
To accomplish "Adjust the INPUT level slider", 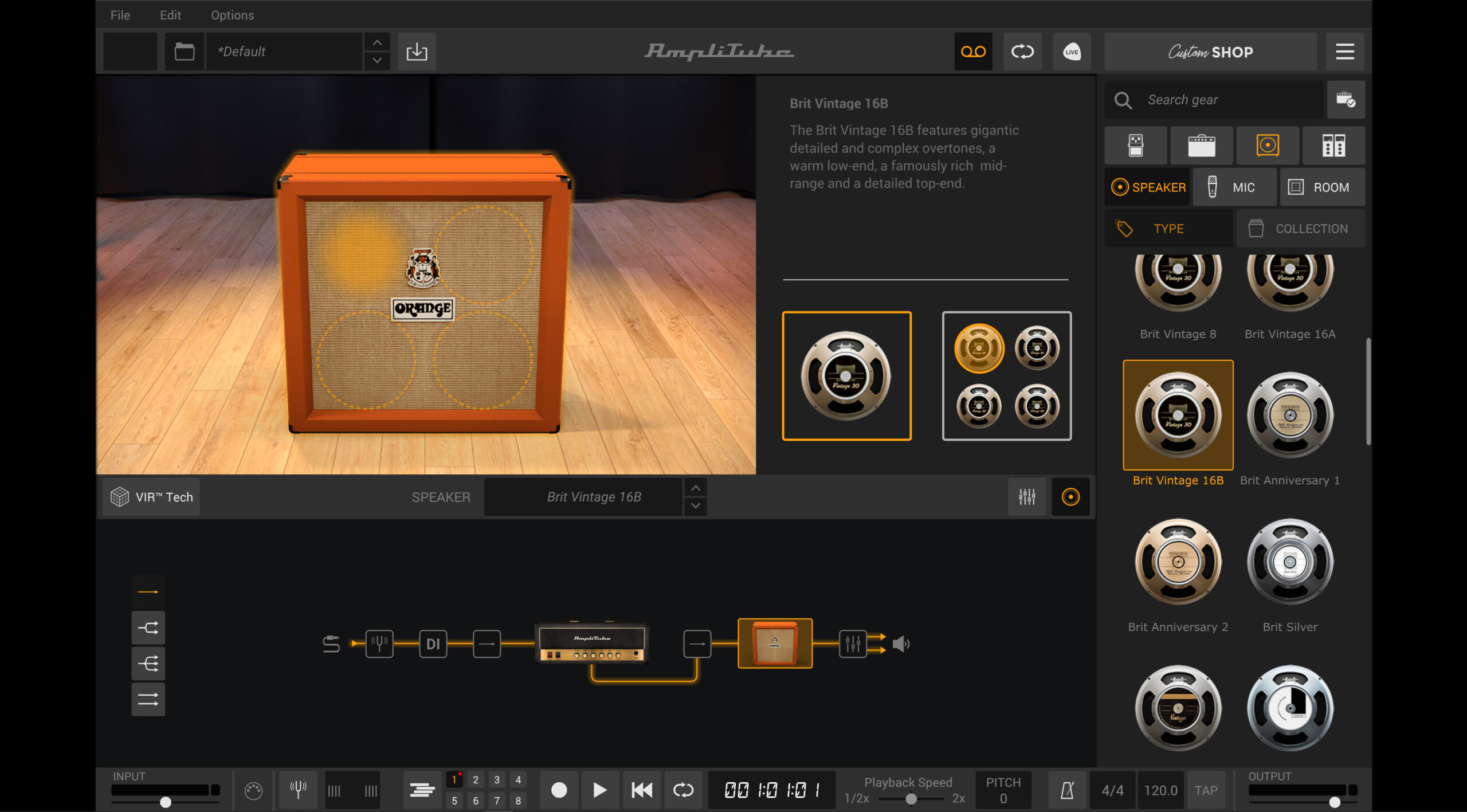I will [x=166, y=802].
